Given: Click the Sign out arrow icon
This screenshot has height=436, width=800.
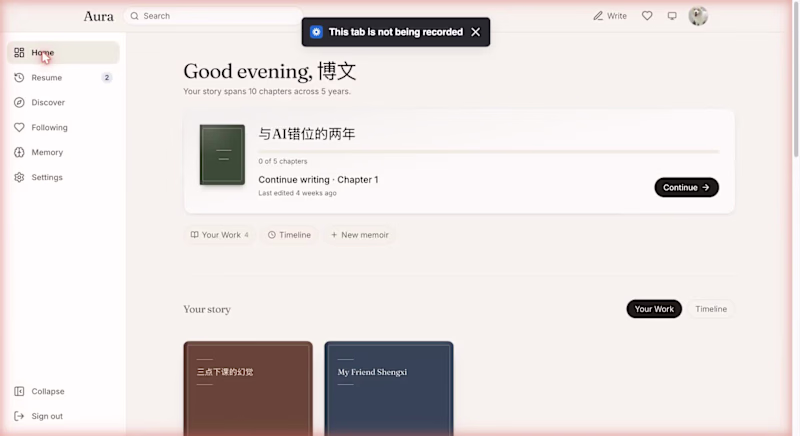Looking at the screenshot, I should 19,416.
